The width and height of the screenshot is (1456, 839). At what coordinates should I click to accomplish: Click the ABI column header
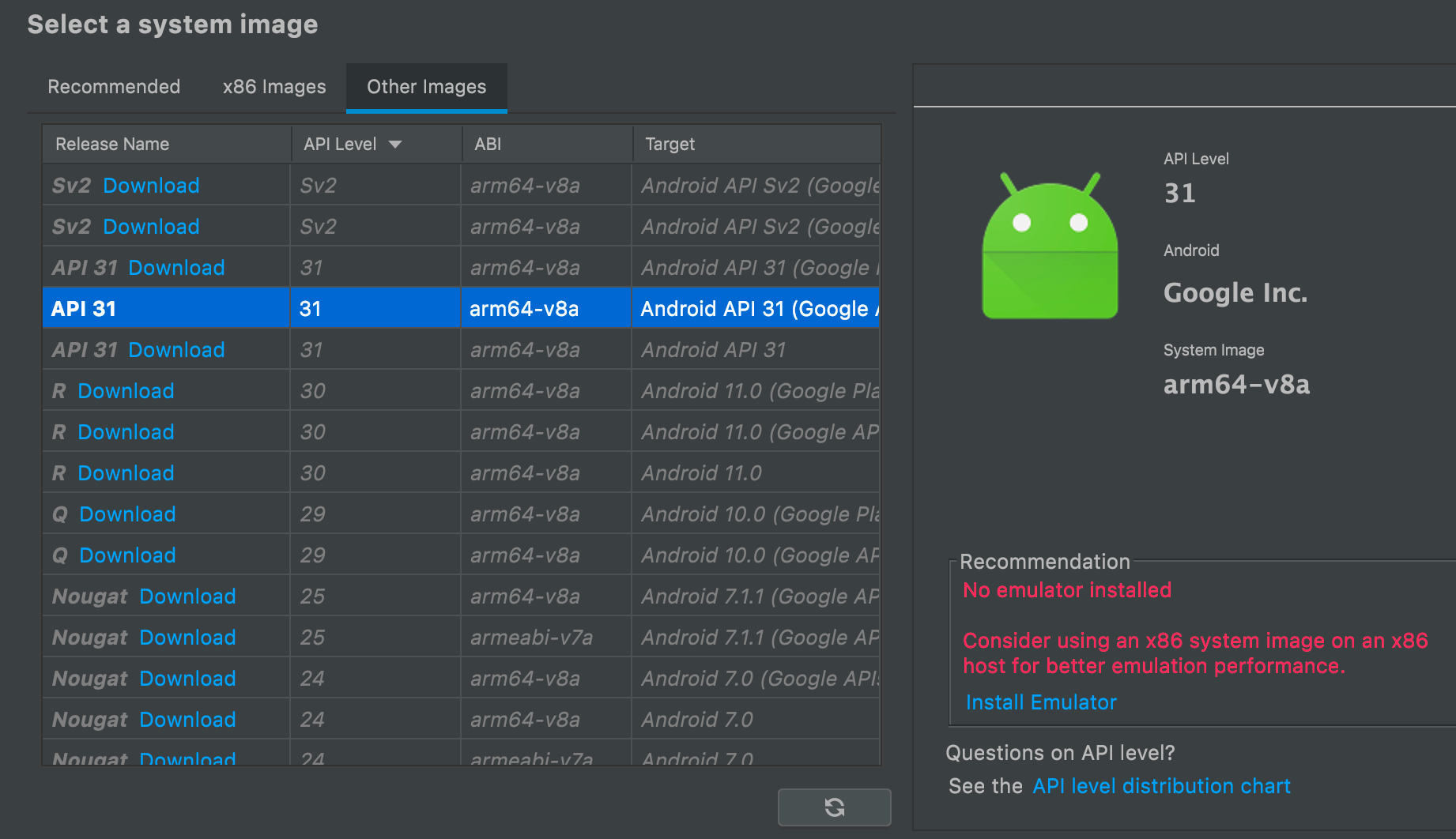488,144
